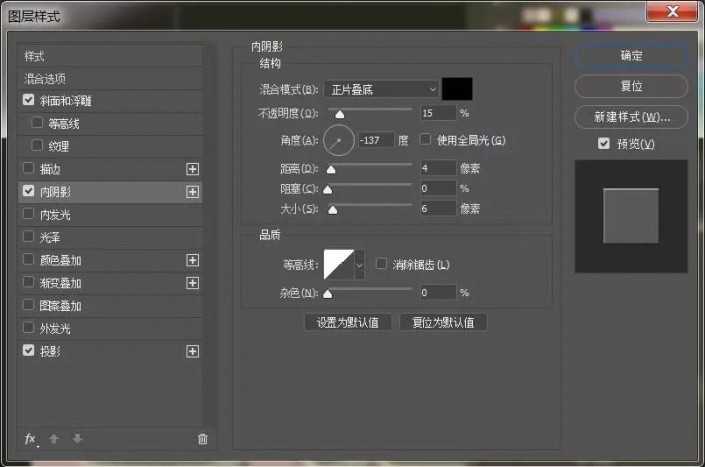705x467 pixels.
Task: Click the 设置为默认值 button
Action: click(347, 322)
